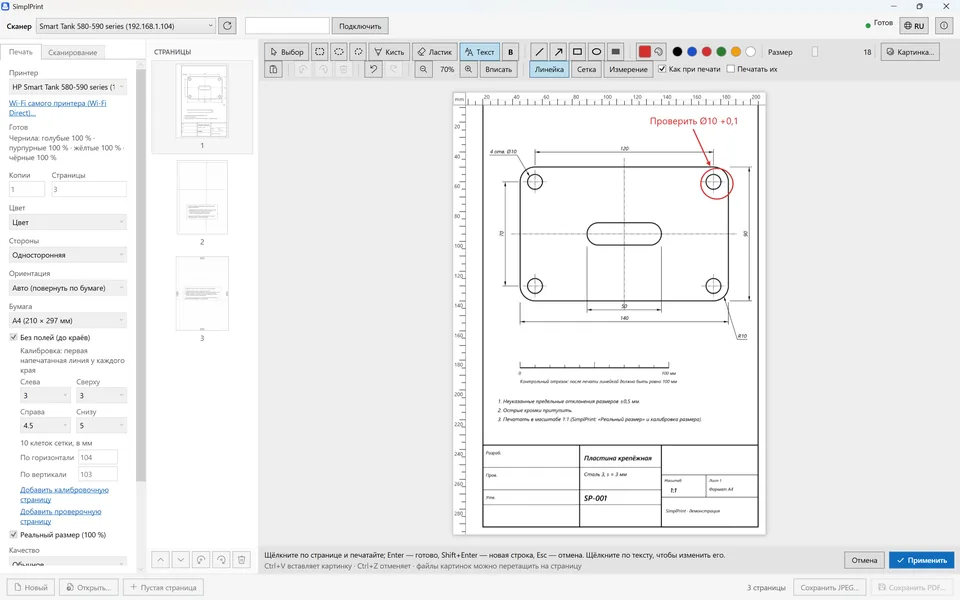Switch to the Печать tab
This screenshot has width=960, height=600.
click(x=21, y=52)
